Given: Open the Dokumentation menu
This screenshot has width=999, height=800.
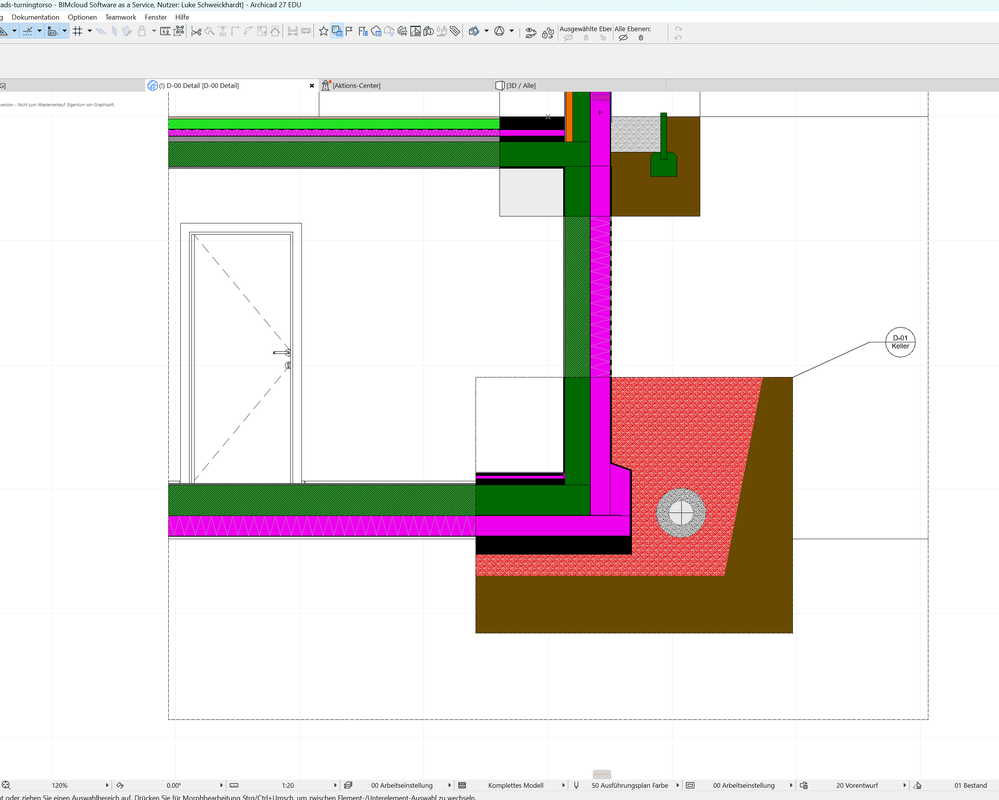Looking at the screenshot, I should (35, 17).
